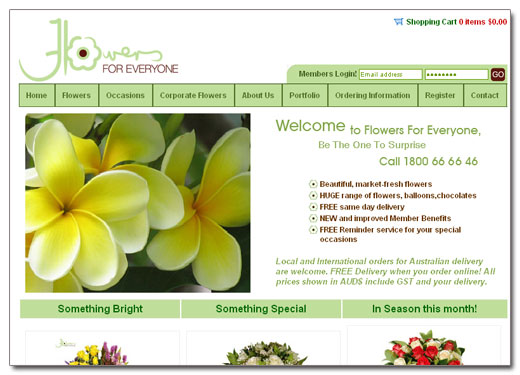
Task: Click 'NEW and improved Member Benefits' text
Action: tap(385, 218)
